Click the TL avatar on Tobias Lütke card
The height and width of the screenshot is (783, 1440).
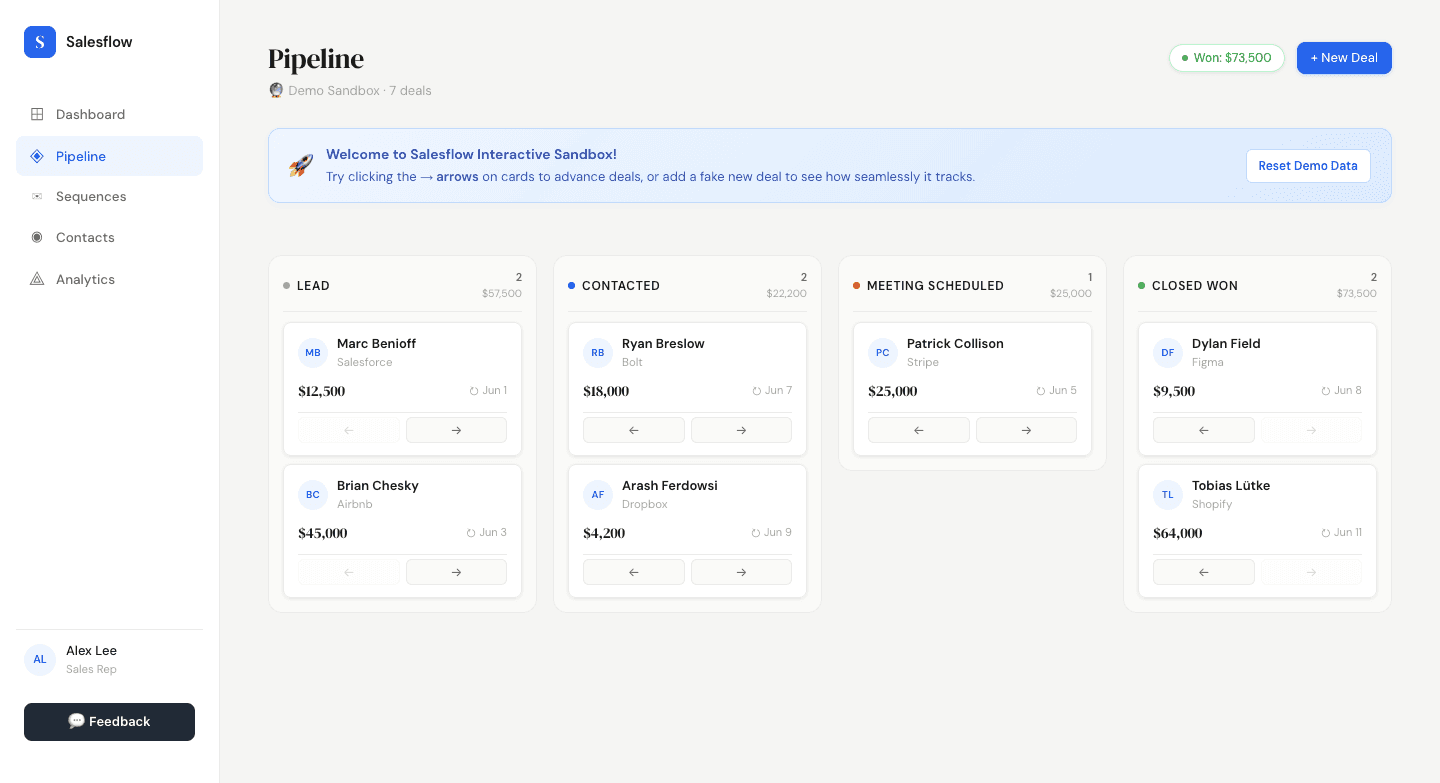pos(1168,494)
